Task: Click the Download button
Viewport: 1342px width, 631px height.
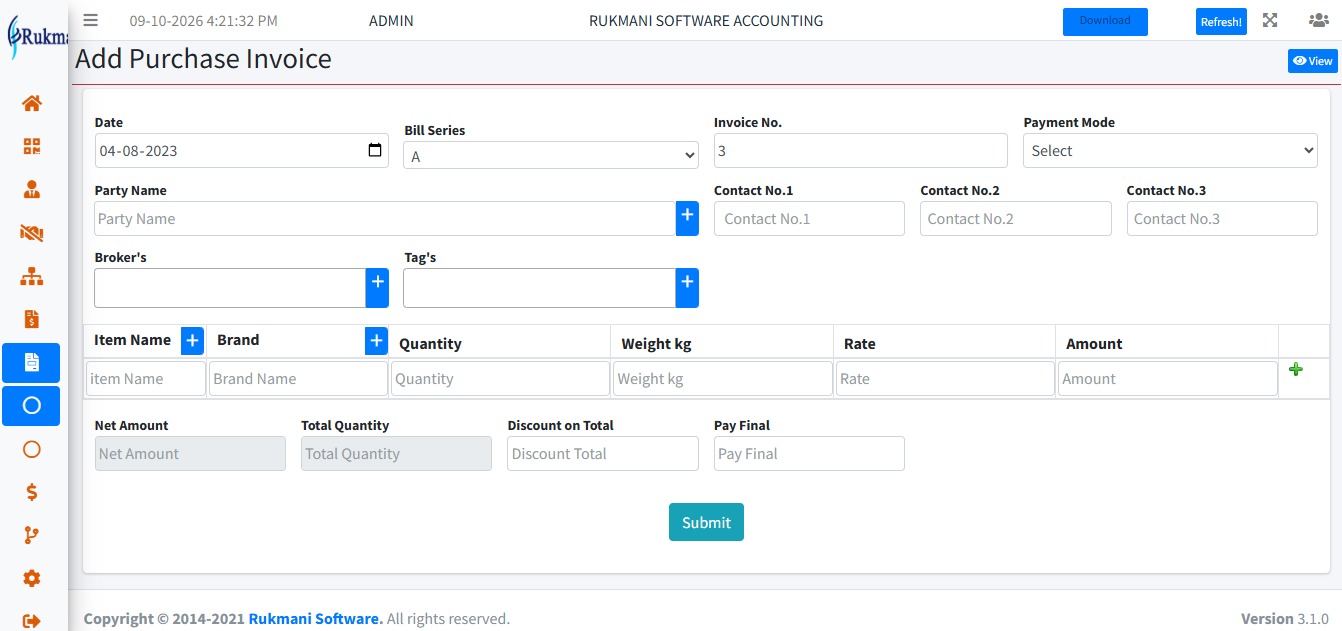Action: 1105,21
